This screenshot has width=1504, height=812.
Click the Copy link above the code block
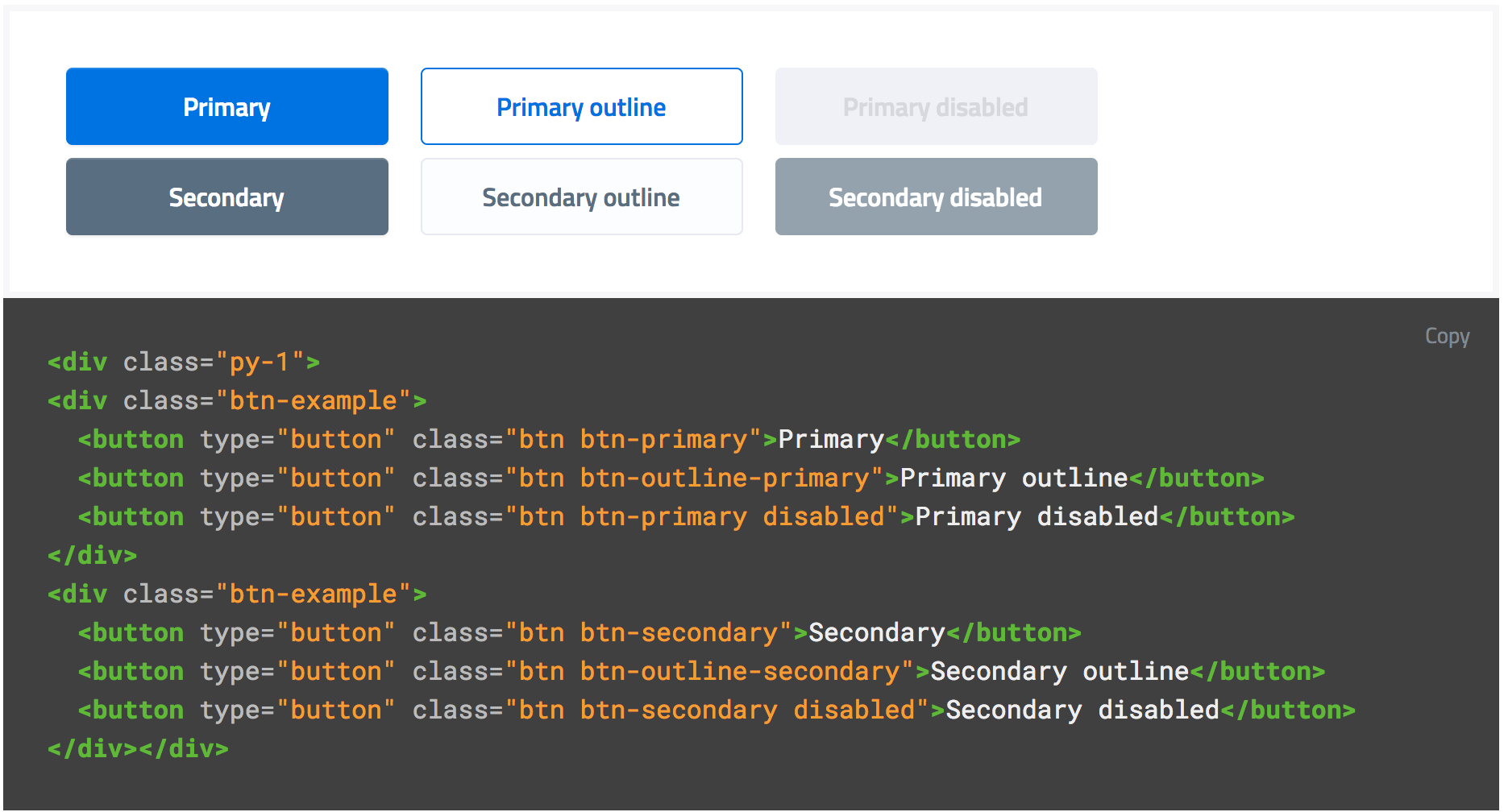[x=1447, y=336]
